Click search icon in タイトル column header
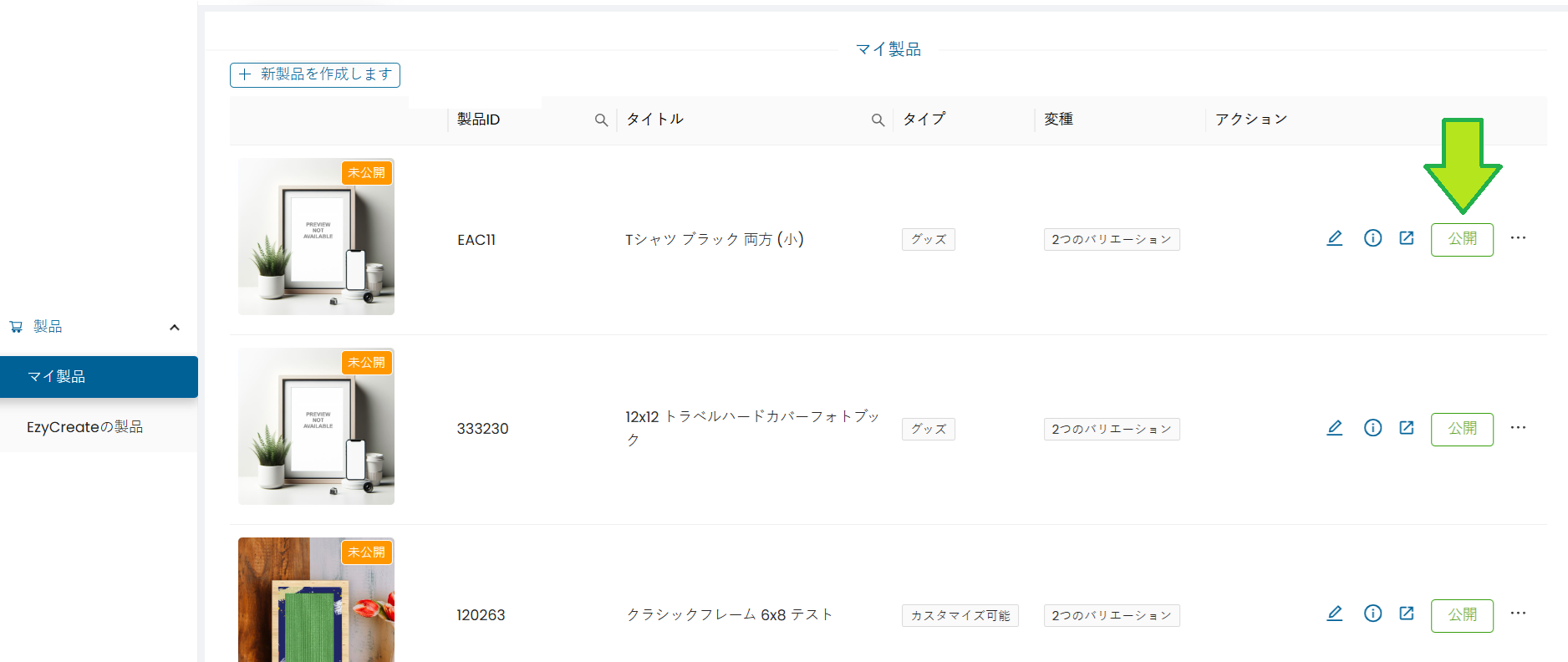The width and height of the screenshot is (1568, 662). (878, 120)
